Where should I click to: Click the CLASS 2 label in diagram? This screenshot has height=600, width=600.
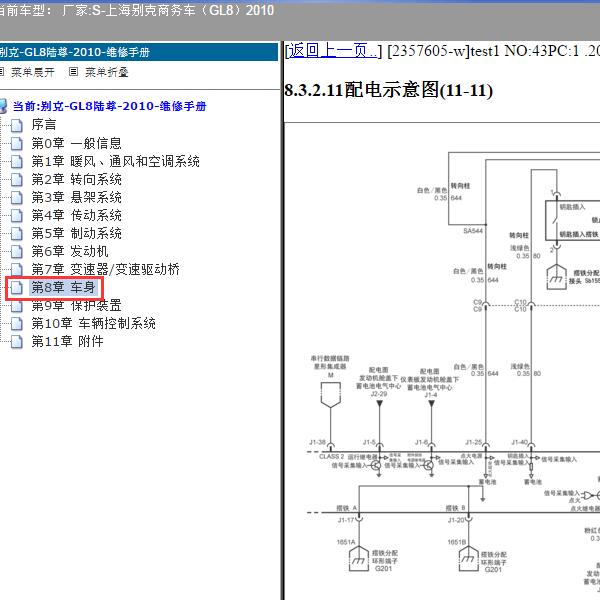(332, 457)
